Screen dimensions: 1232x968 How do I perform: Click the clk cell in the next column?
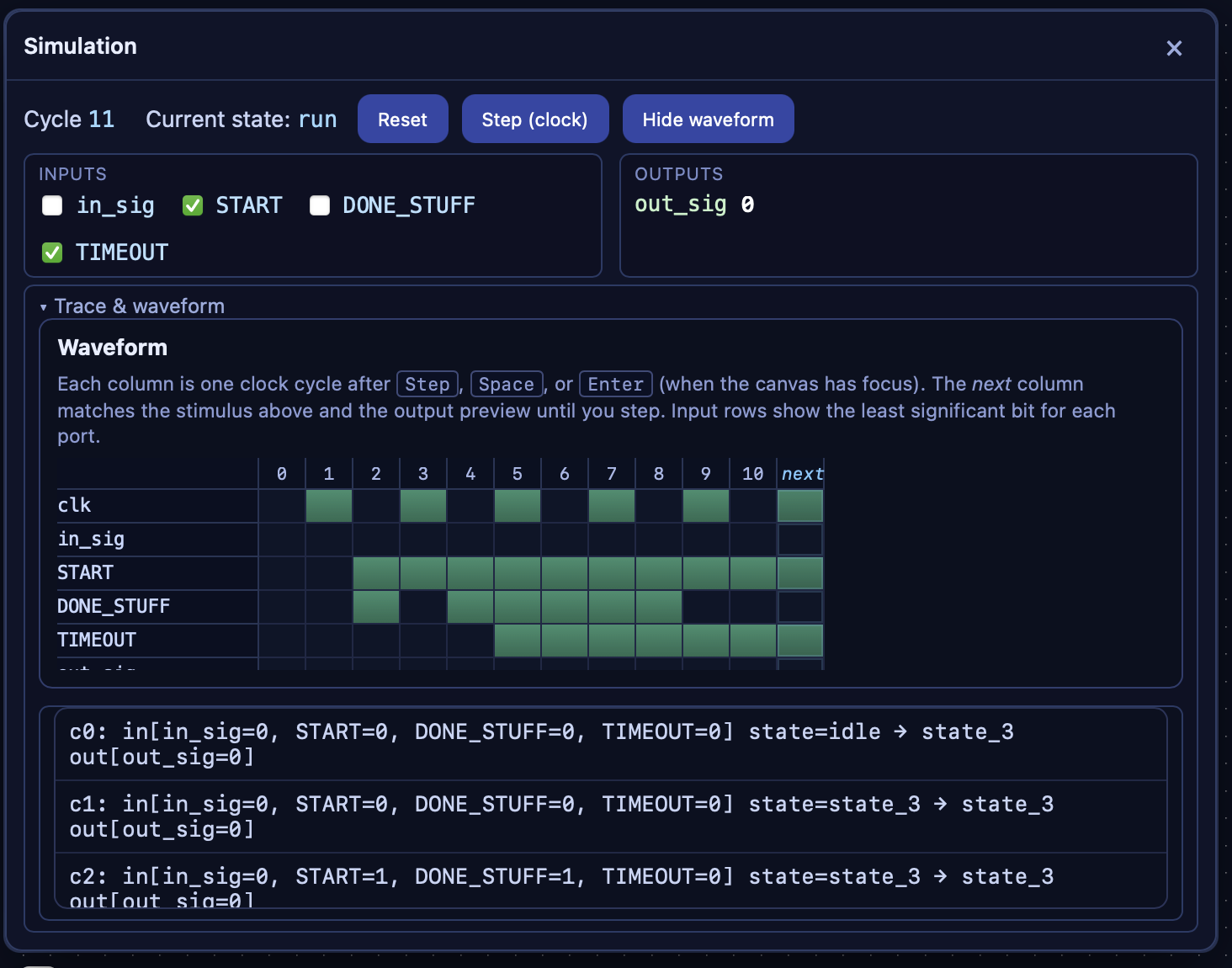tap(800, 506)
